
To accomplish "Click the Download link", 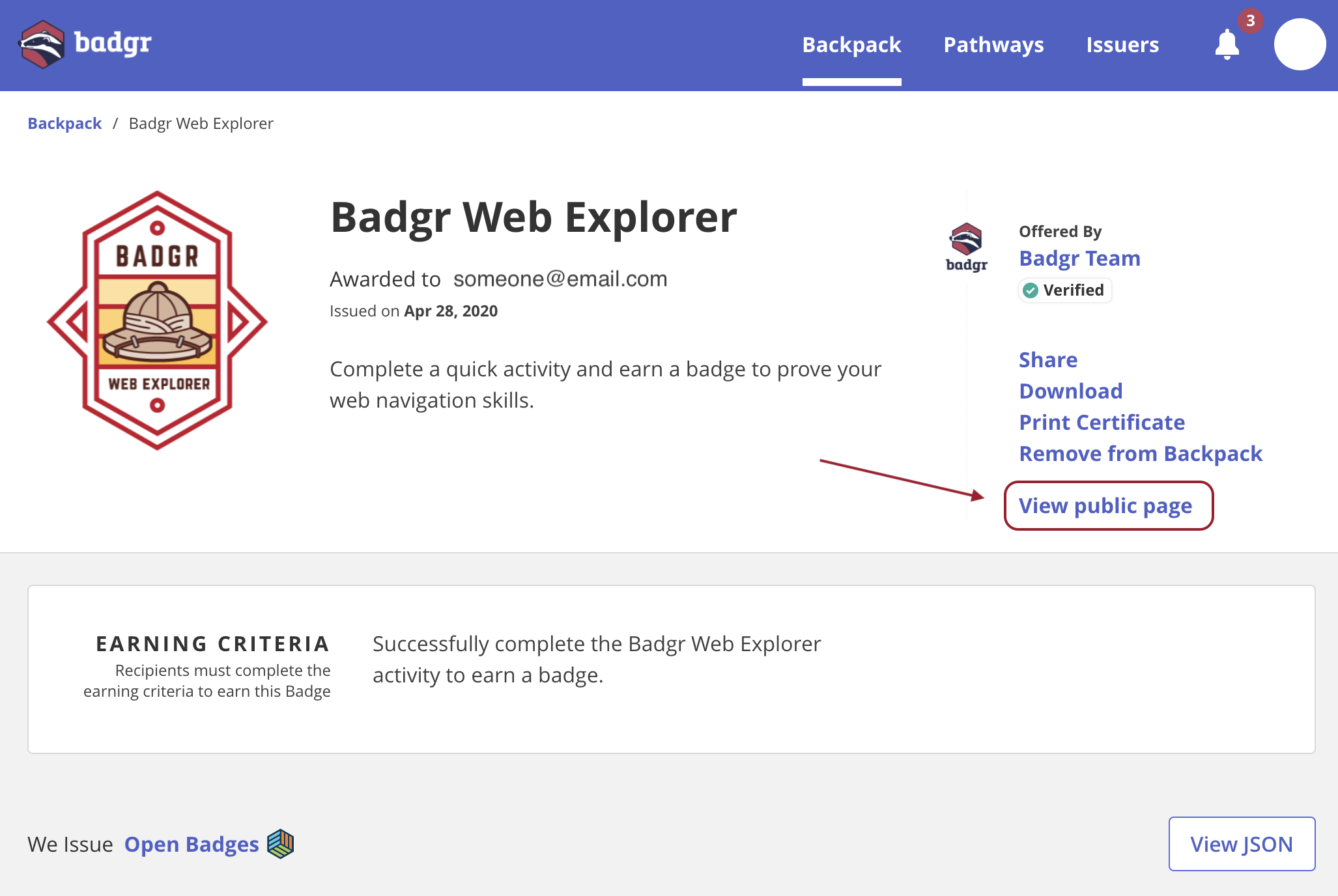I will 1070,391.
